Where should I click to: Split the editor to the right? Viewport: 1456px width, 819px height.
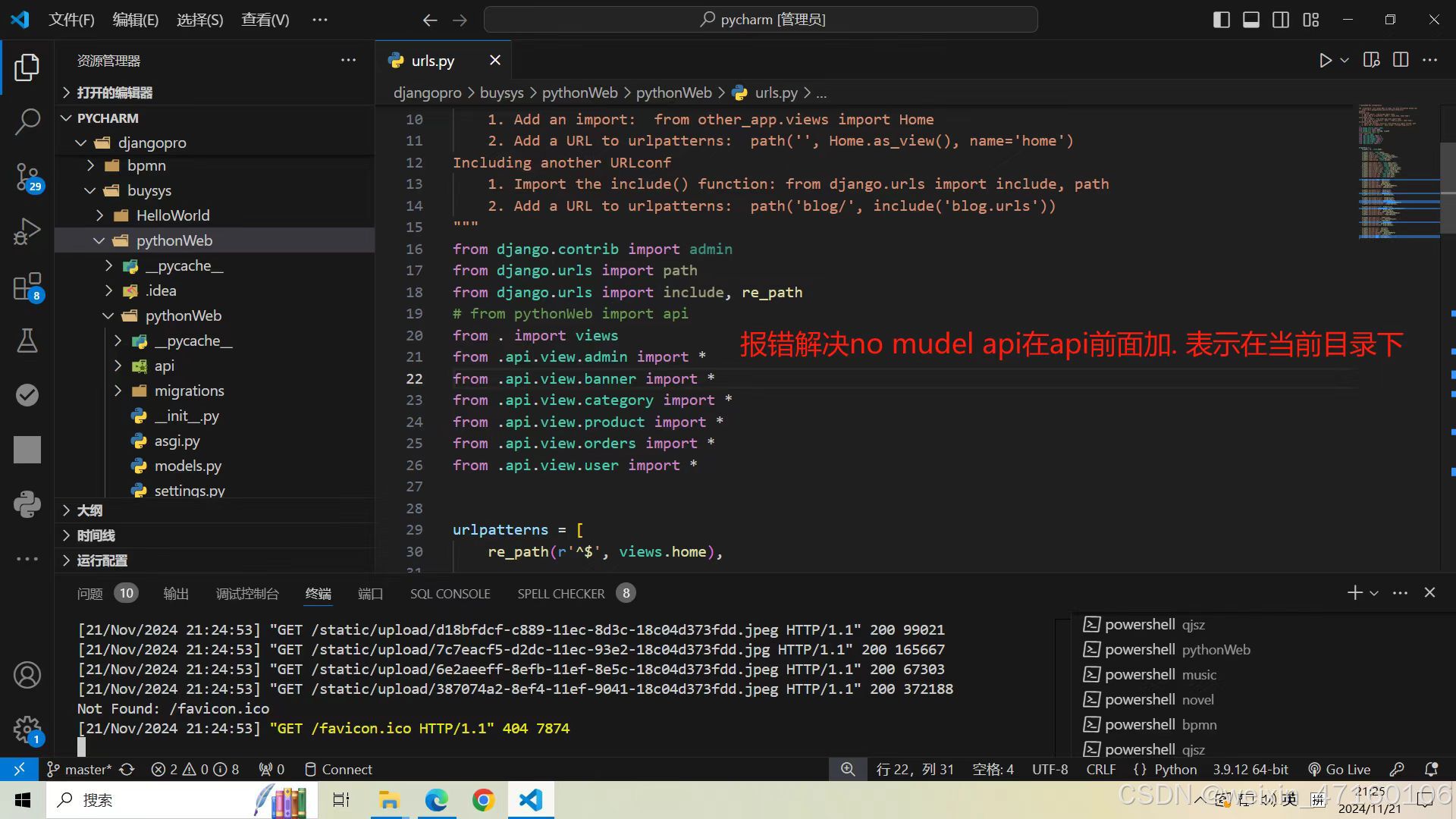(x=1401, y=61)
